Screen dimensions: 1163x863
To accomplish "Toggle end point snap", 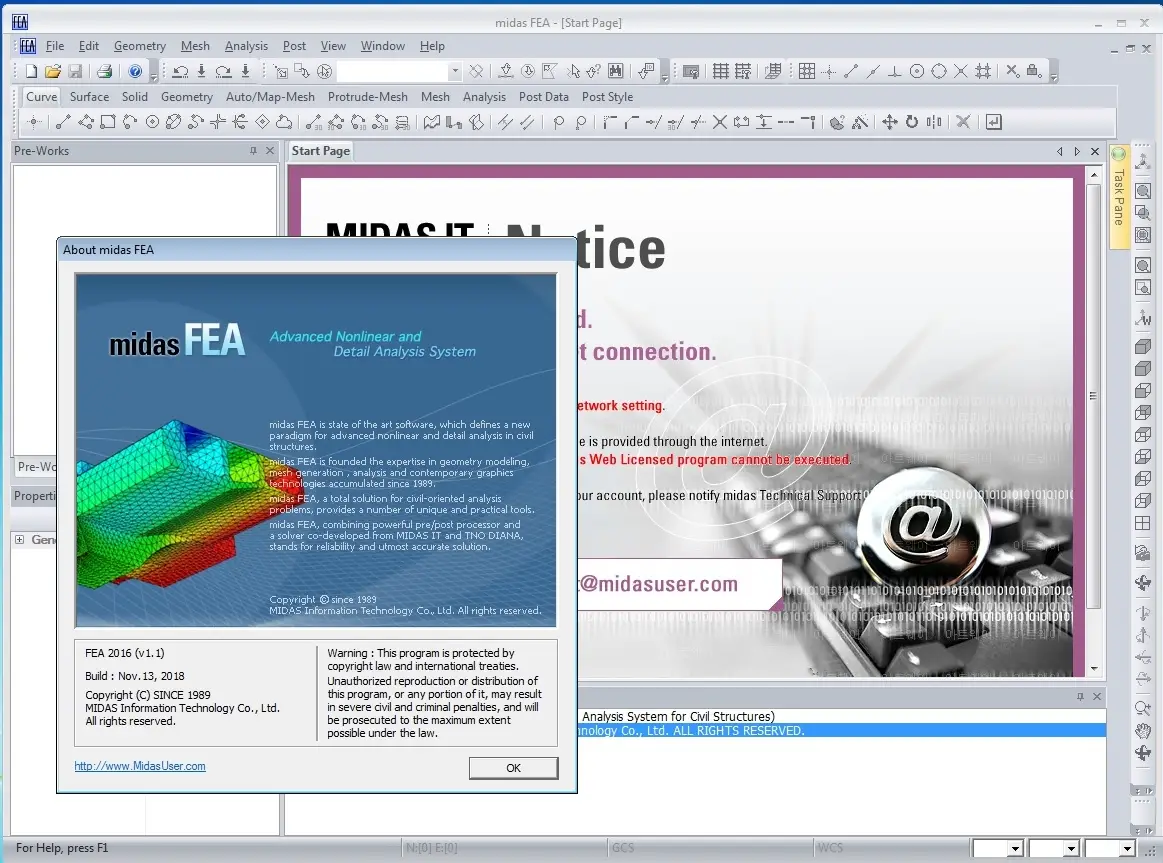I will (x=851, y=71).
